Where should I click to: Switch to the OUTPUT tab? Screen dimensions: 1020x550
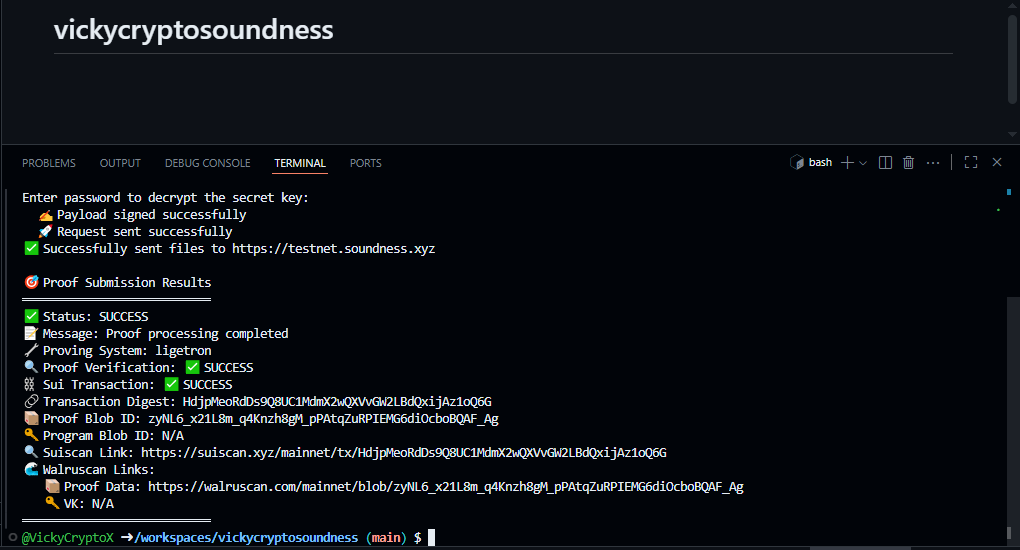tap(120, 163)
